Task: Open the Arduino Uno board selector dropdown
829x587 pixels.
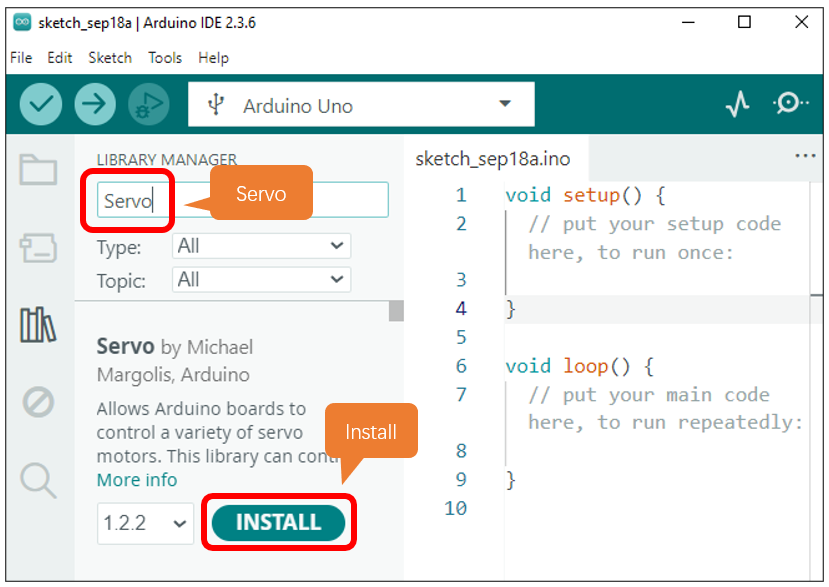Action: pos(361,104)
